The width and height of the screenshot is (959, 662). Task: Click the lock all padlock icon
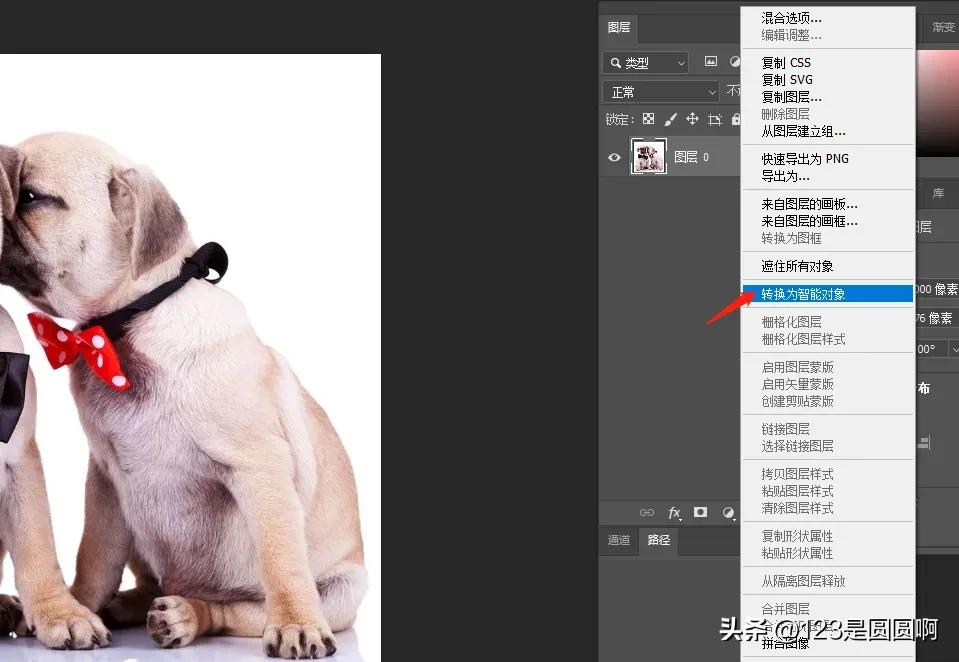tap(737, 118)
